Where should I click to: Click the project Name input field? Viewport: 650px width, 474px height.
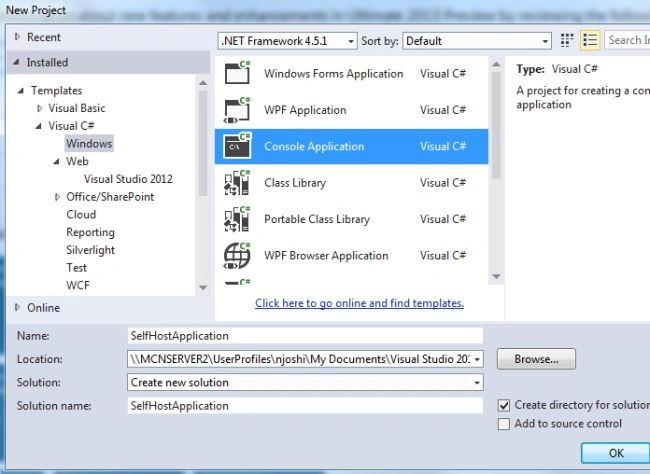click(305, 335)
